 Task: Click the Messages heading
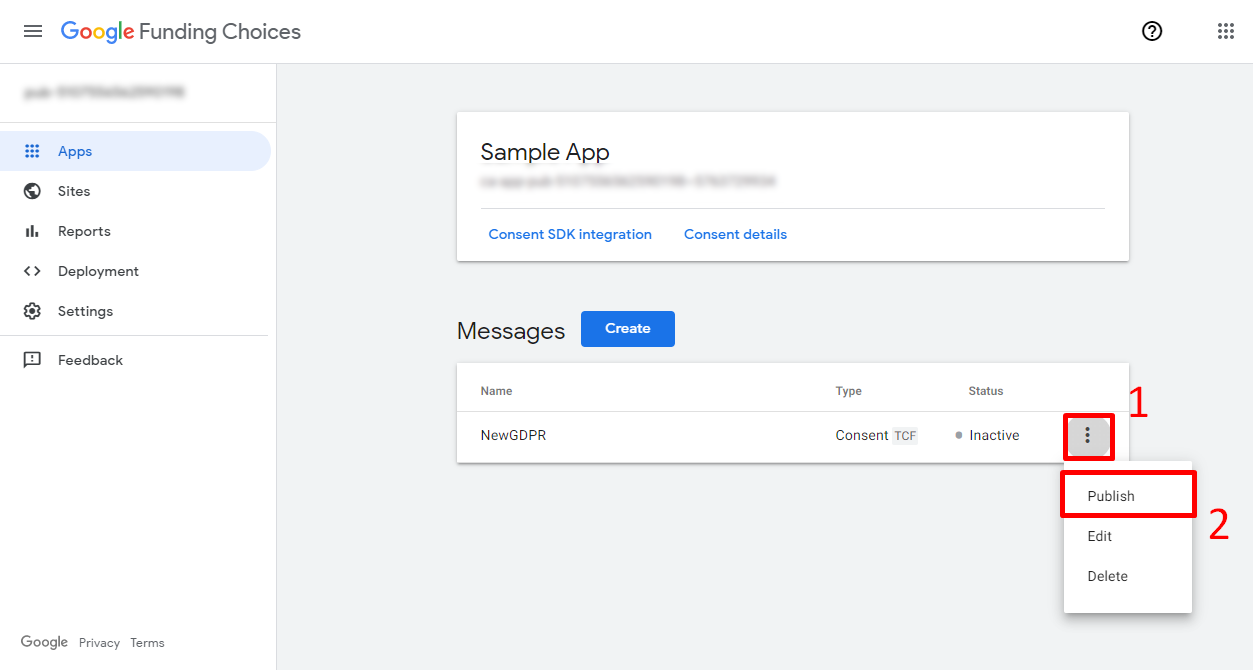tap(511, 331)
